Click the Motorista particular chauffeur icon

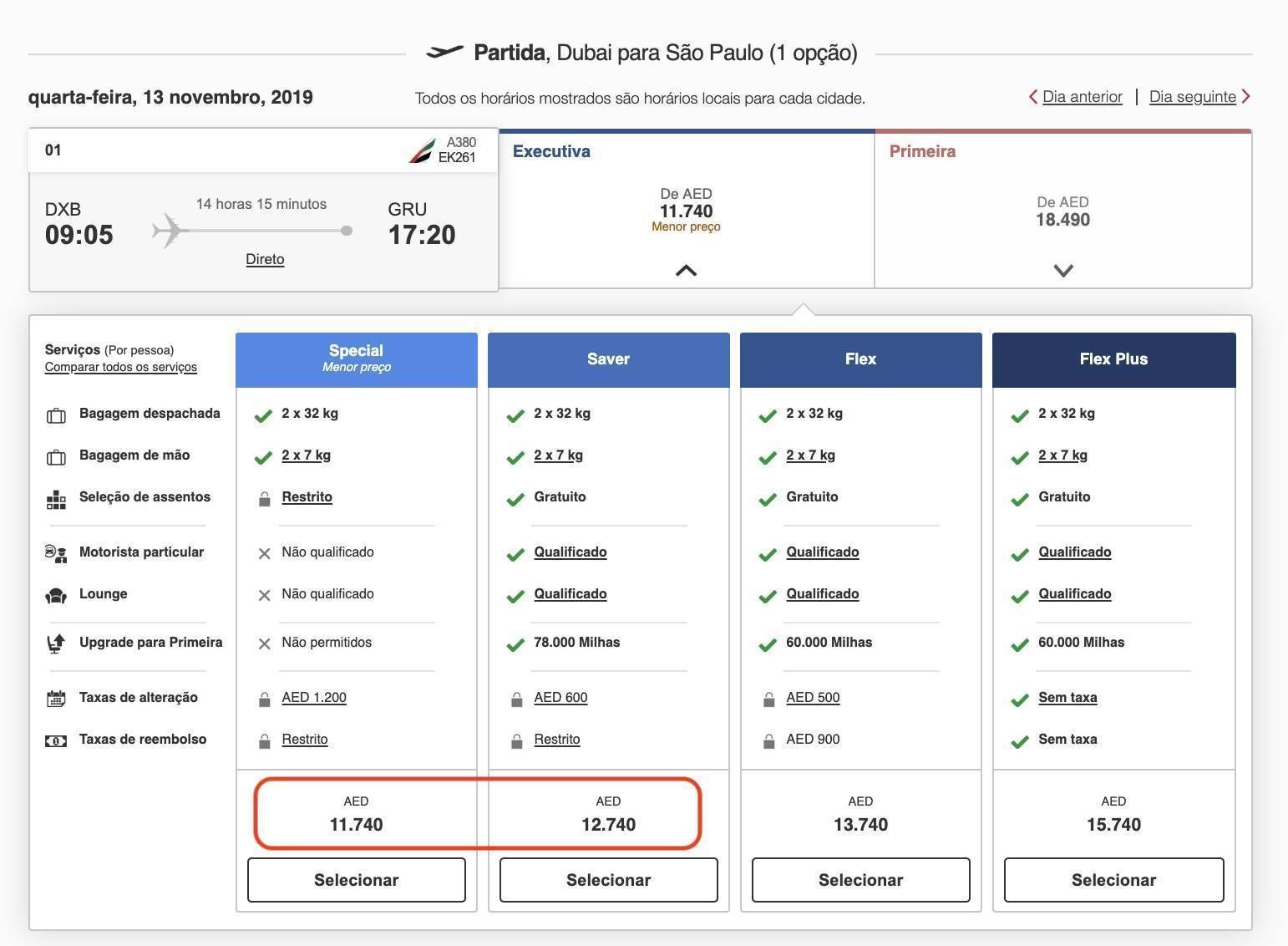56,553
